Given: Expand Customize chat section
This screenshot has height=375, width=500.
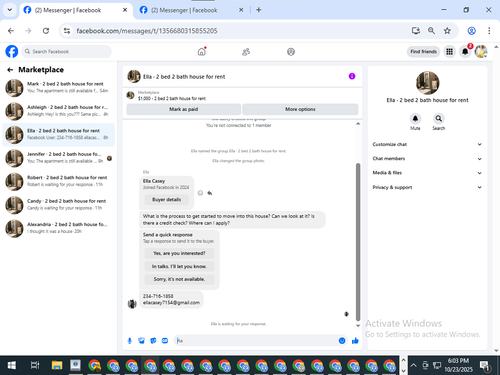Looking at the screenshot, I should point(427,144).
